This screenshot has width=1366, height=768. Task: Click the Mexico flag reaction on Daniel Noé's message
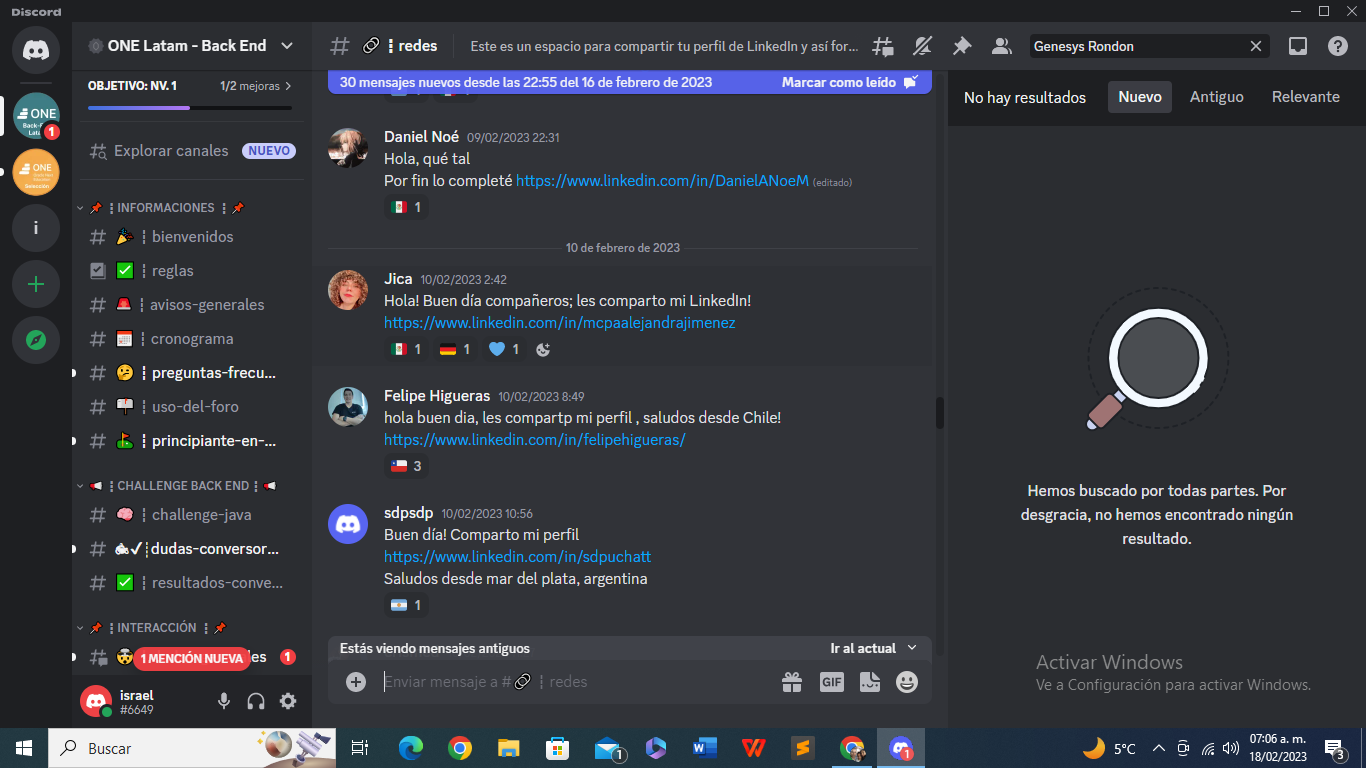coord(406,207)
